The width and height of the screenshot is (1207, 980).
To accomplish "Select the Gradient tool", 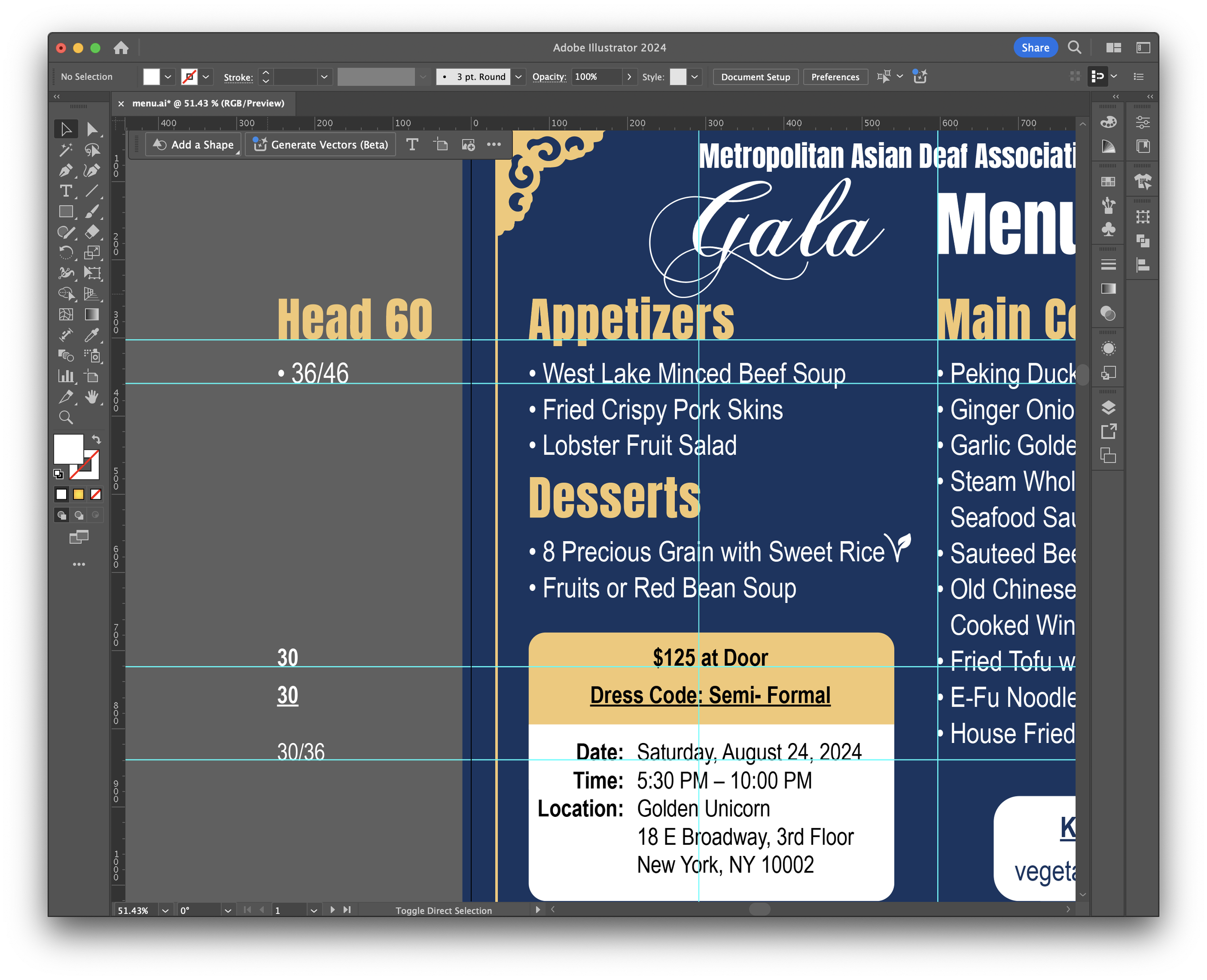I will [91, 314].
